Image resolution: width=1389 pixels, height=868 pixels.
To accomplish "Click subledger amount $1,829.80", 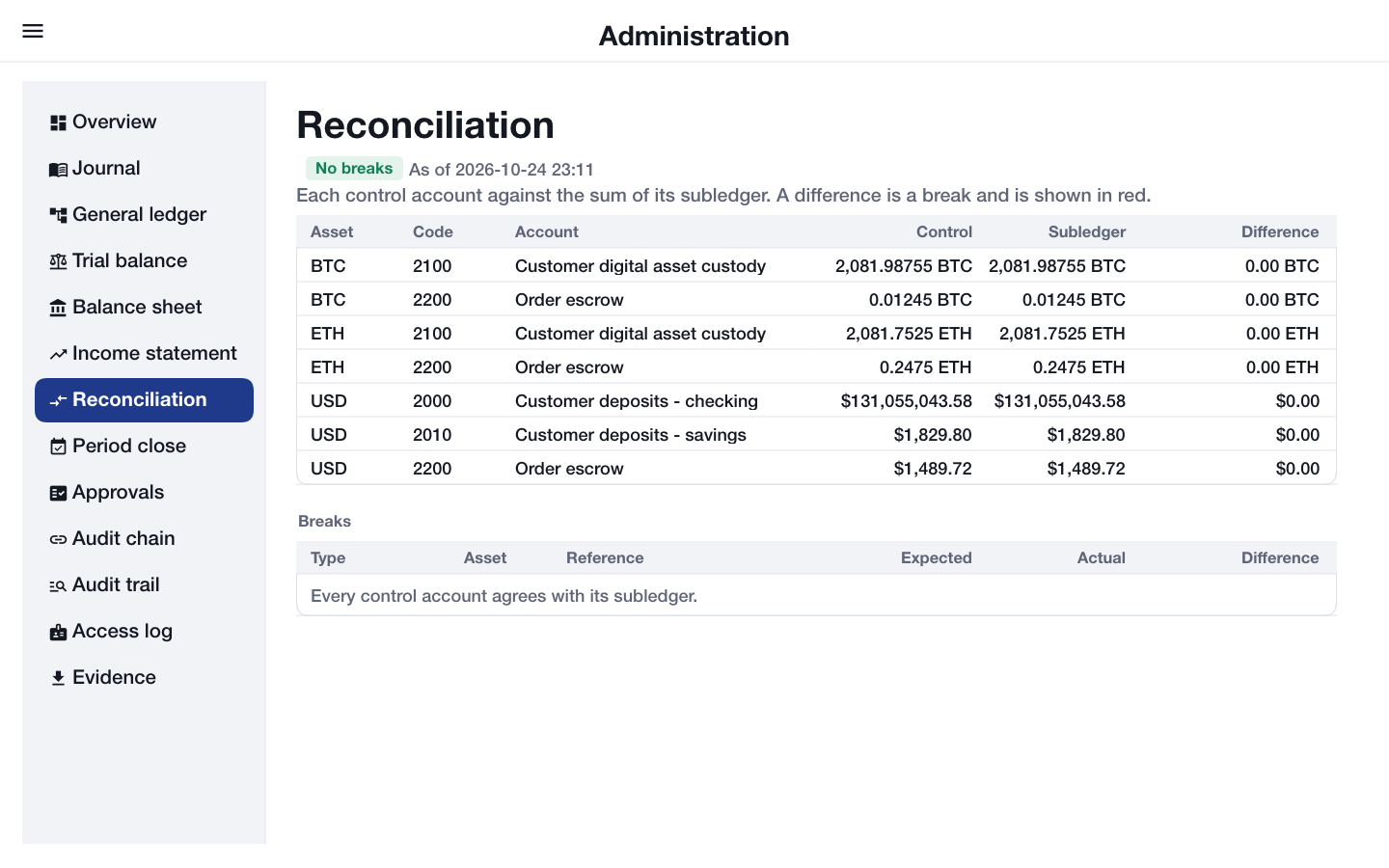I will 1086,435.
